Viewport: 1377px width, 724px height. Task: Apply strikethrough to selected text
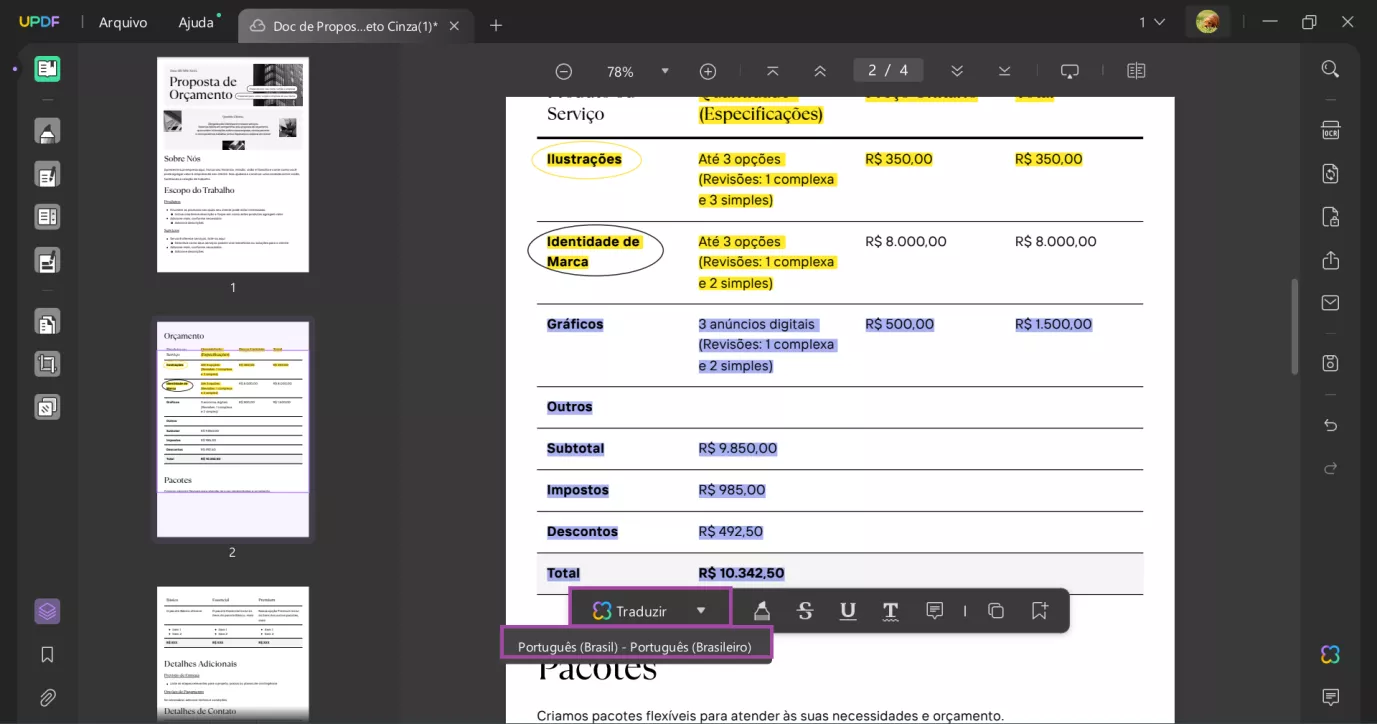click(x=805, y=611)
